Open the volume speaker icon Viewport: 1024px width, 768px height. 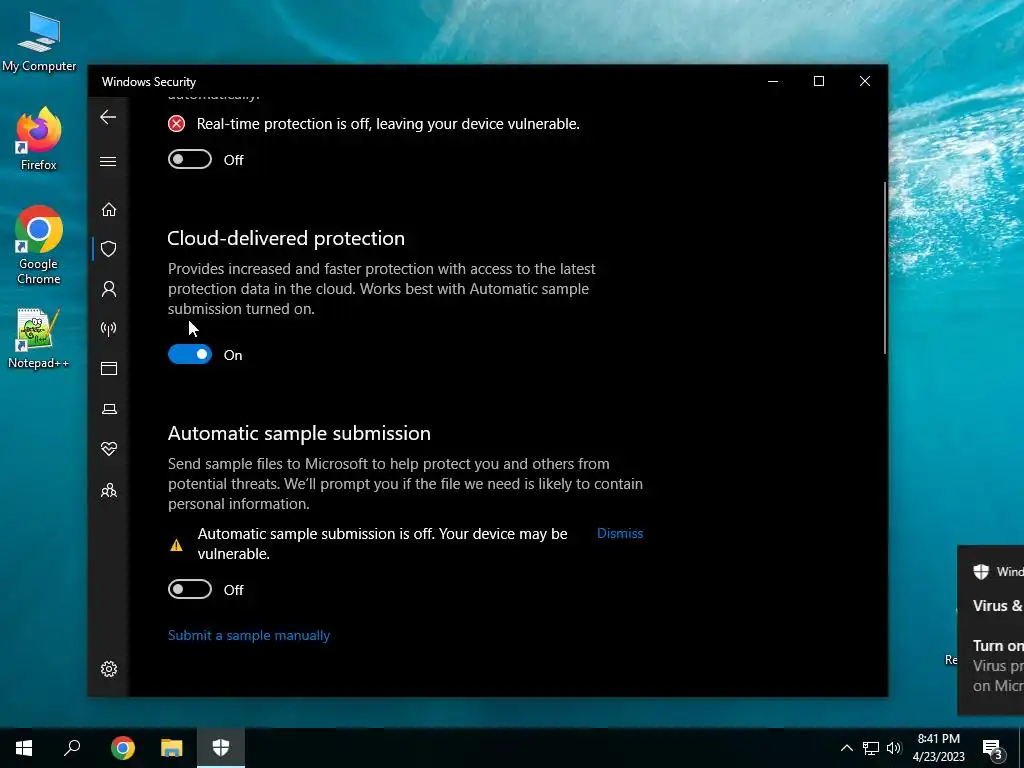point(894,748)
